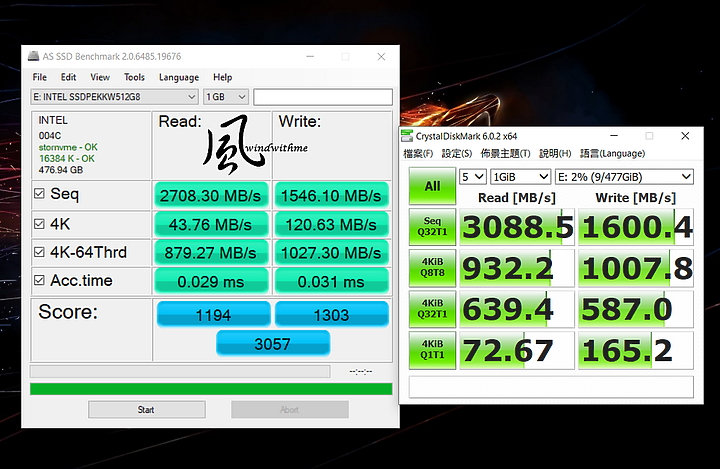Image resolution: width=720 pixels, height=469 pixels.
Task: Open the File menu in AS SSD
Action: coord(39,77)
